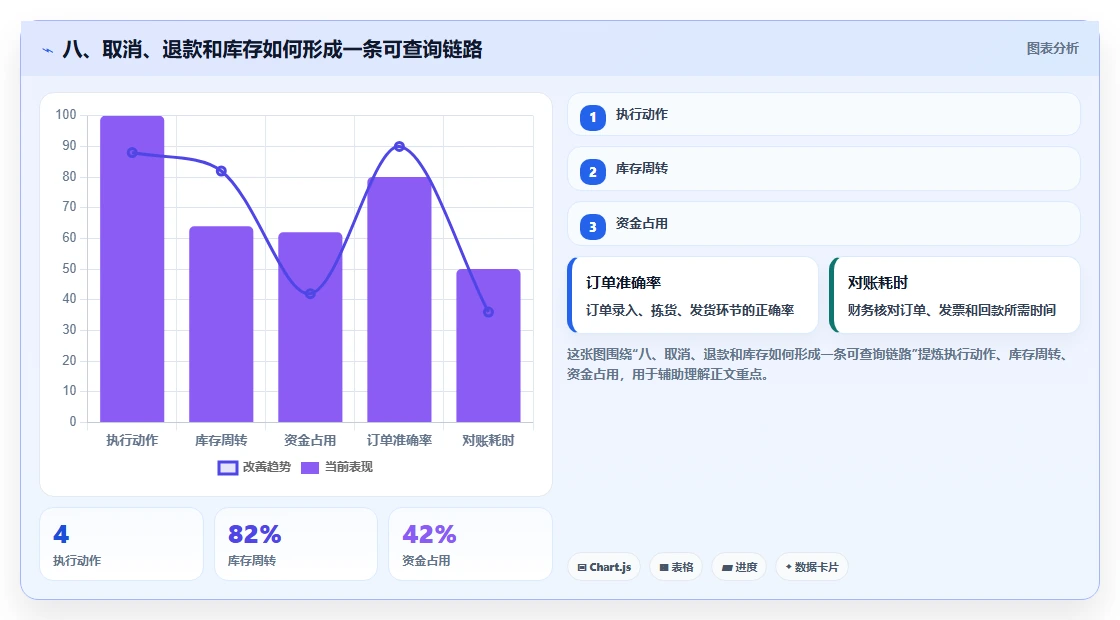Click the 50 y-axis value
The width and height of the screenshot is (1120, 620).
pos(69,269)
